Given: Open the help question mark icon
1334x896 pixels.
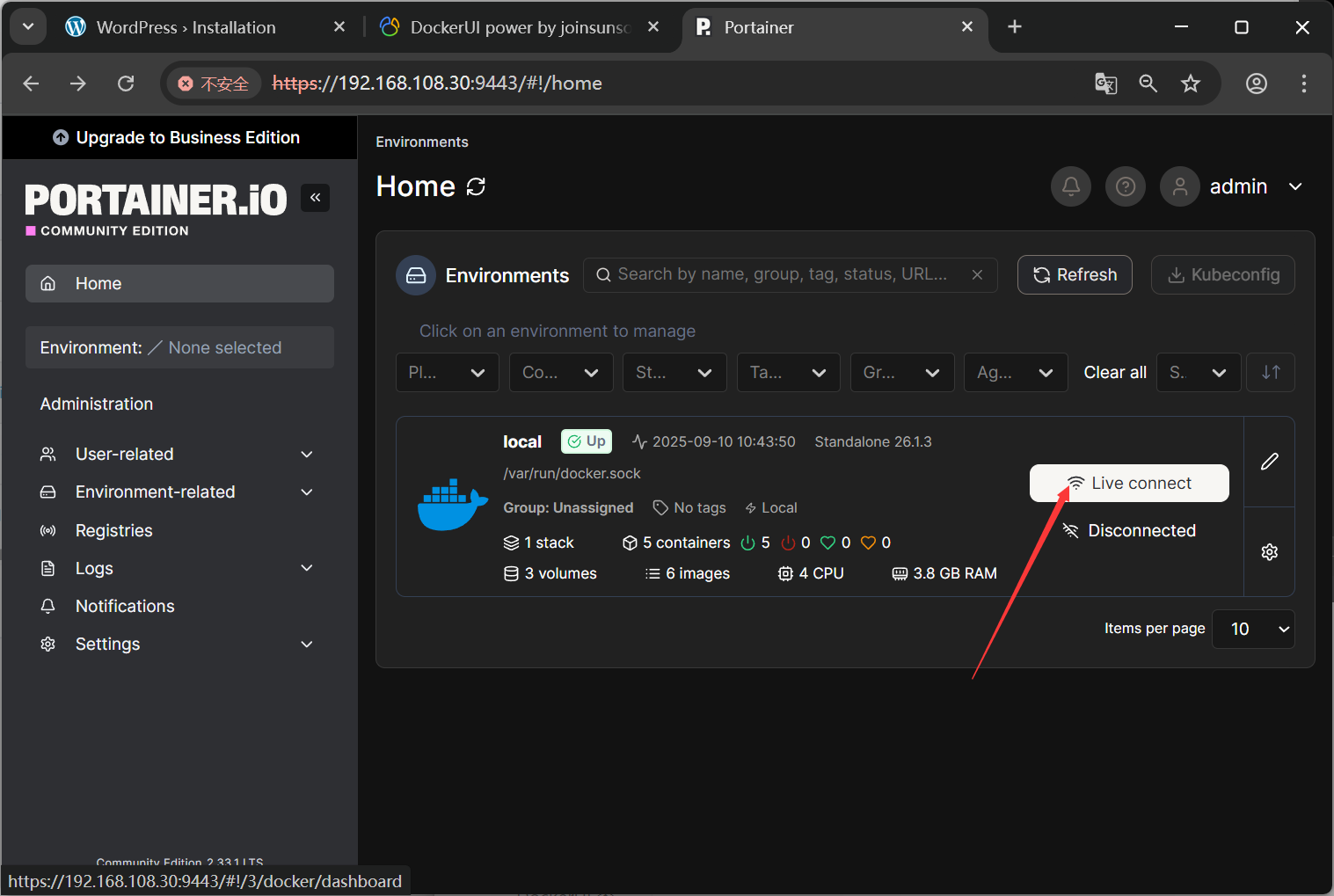Looking at the screenshot, I should (1126, 186).
